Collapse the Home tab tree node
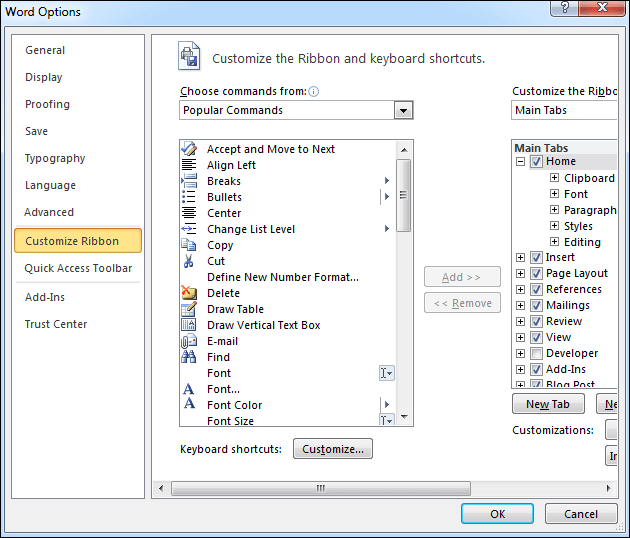Viewport: 630px width, 538px height. coord(520,162)
